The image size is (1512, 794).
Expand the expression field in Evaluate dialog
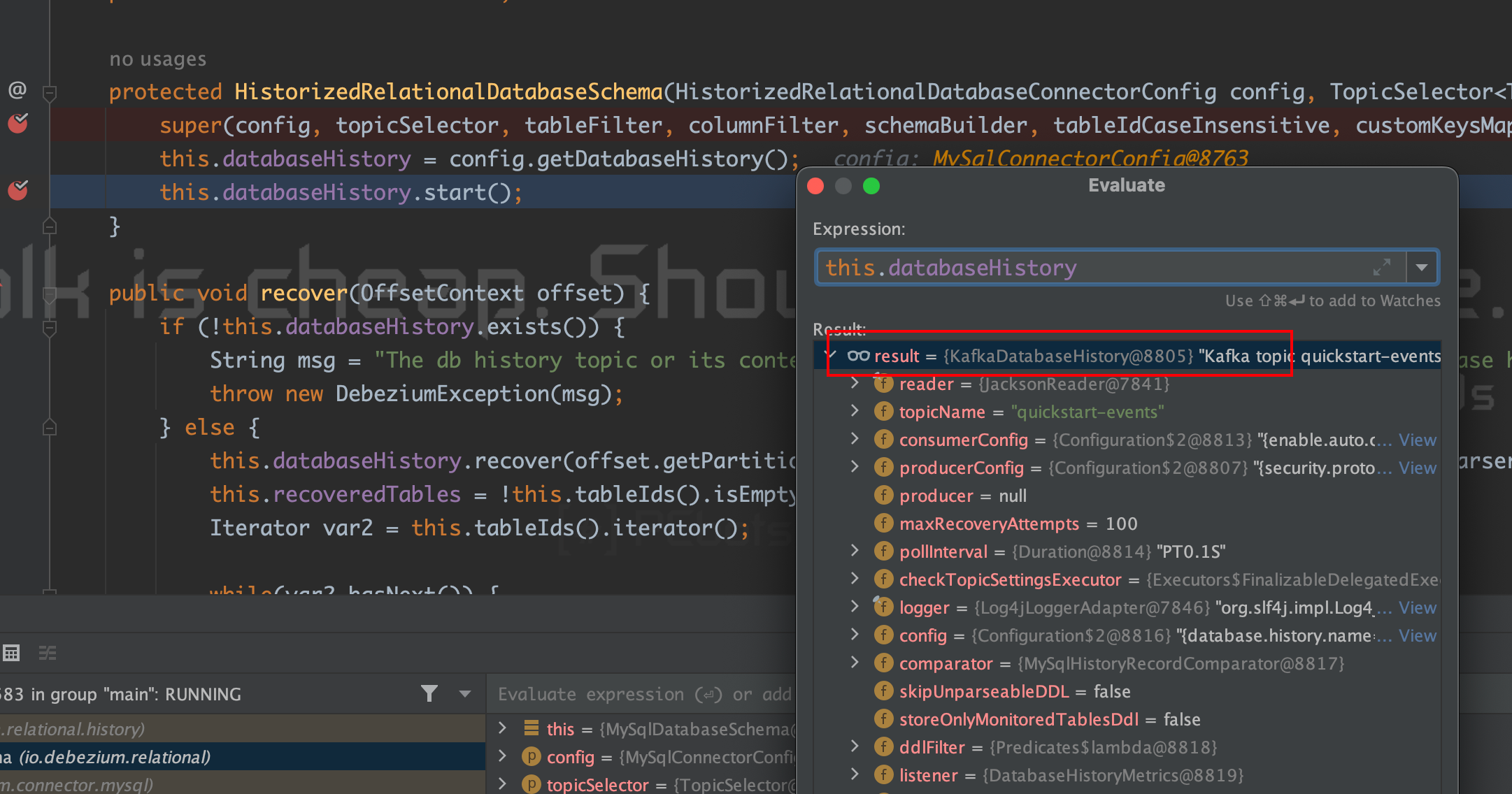[x=1382, y=267]
